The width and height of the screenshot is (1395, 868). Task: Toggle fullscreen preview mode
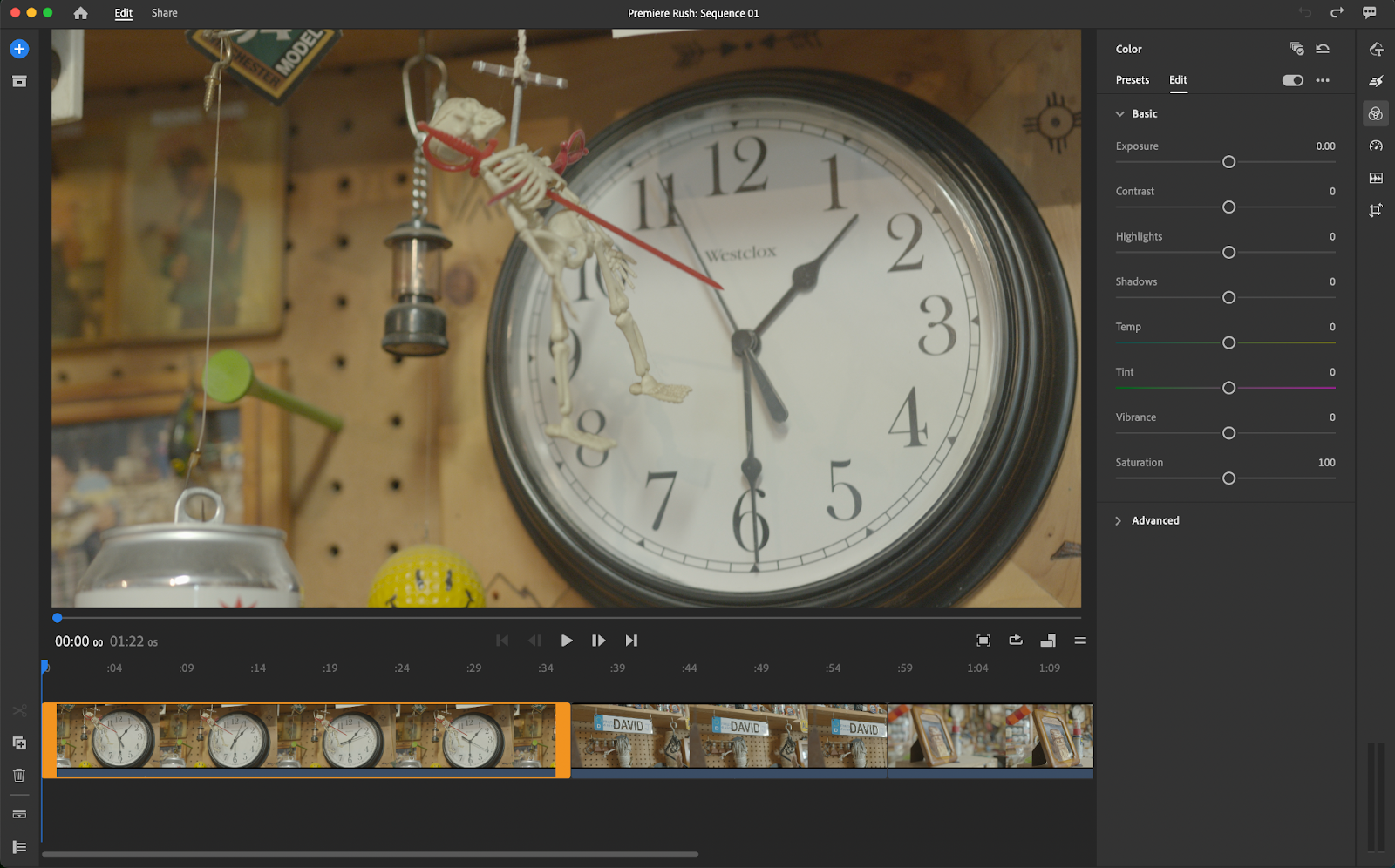tap(983, 641)
